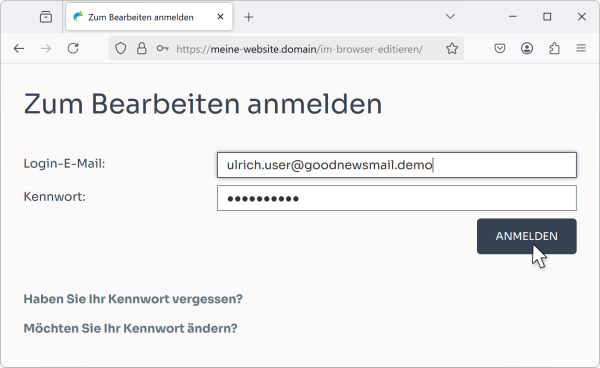The image size is (600, 368).
Task: Focus the Login-E-Mail input field
Action: point(397,165)
